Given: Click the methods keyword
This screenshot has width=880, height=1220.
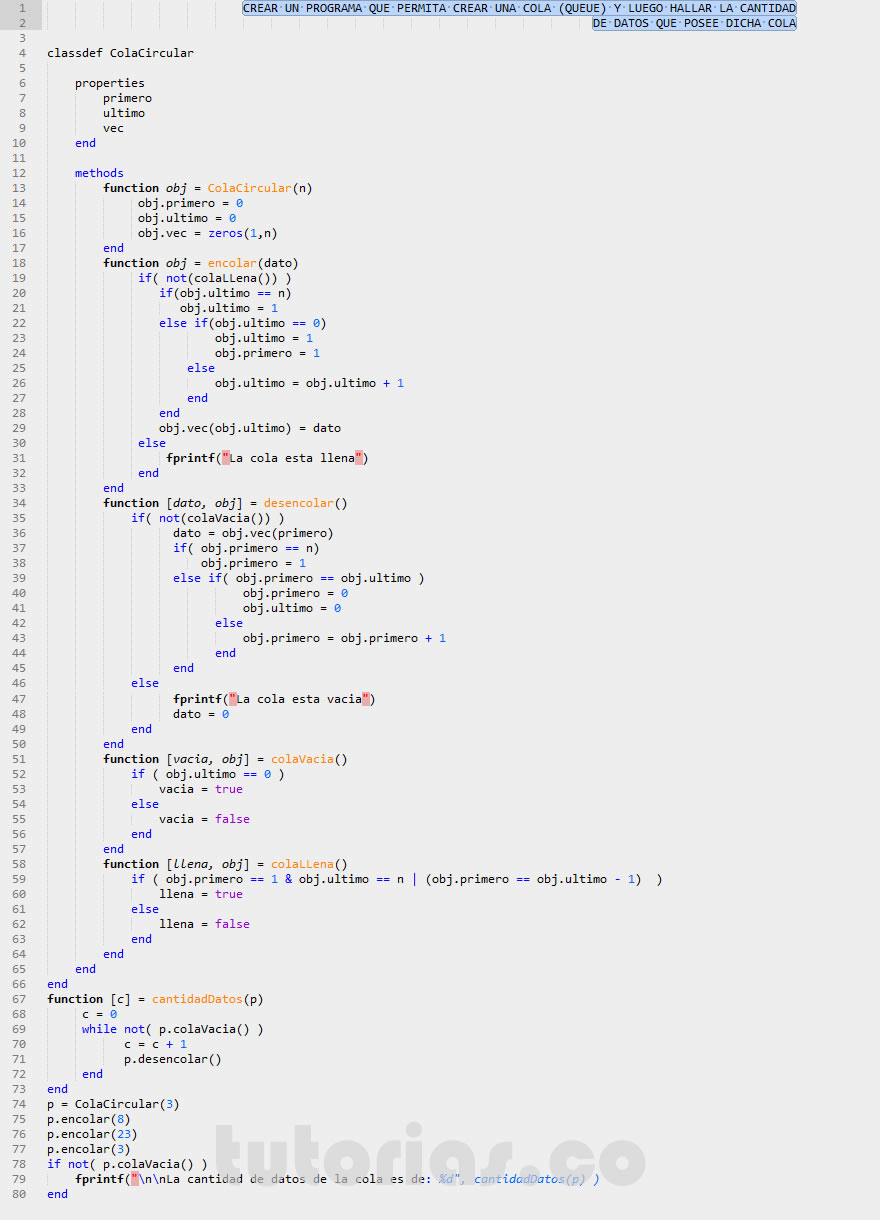Looking at the screenshot, I should click(x=99, y=172).
